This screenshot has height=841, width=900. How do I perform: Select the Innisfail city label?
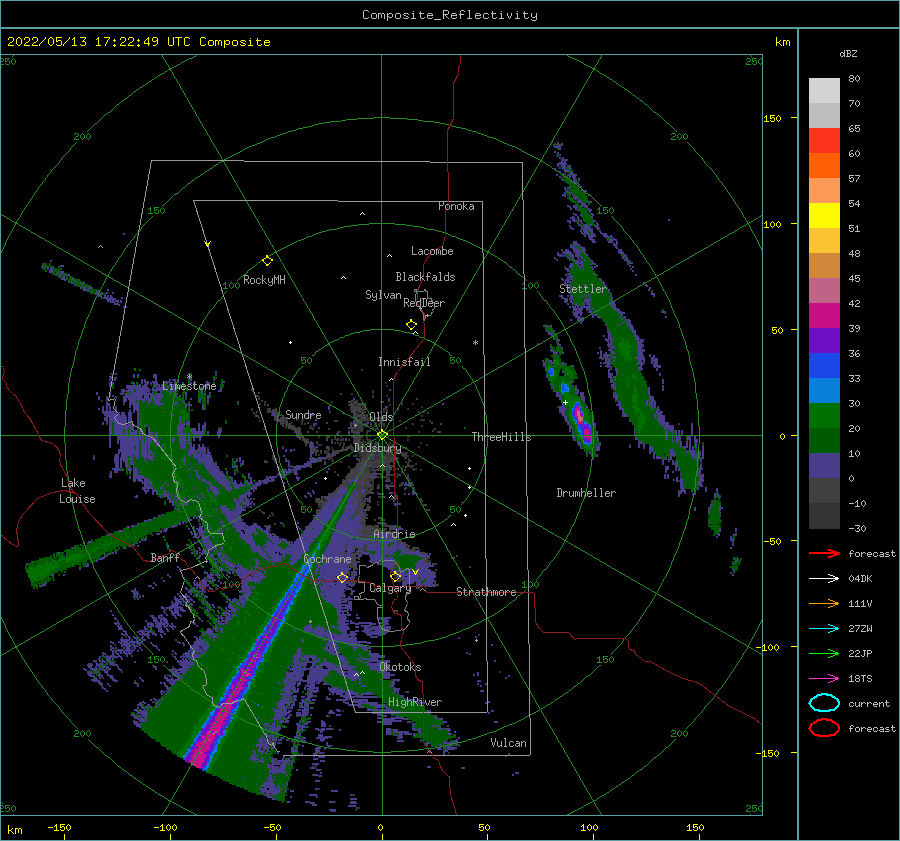pyautogui.click(x=404, y=362)
